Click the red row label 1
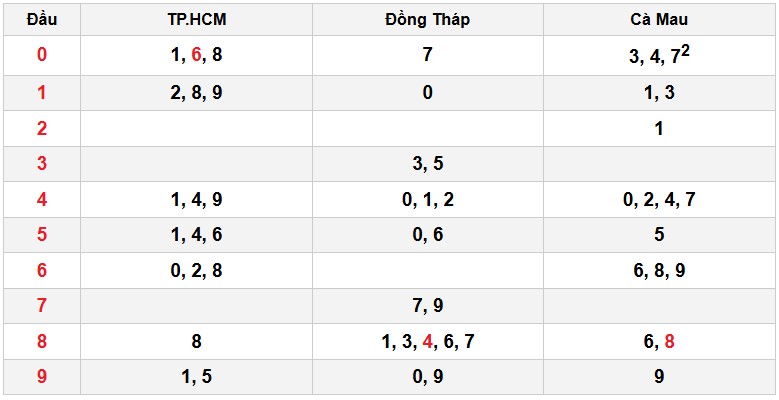Viewport: 779px width, 400px height. point(41,93)
